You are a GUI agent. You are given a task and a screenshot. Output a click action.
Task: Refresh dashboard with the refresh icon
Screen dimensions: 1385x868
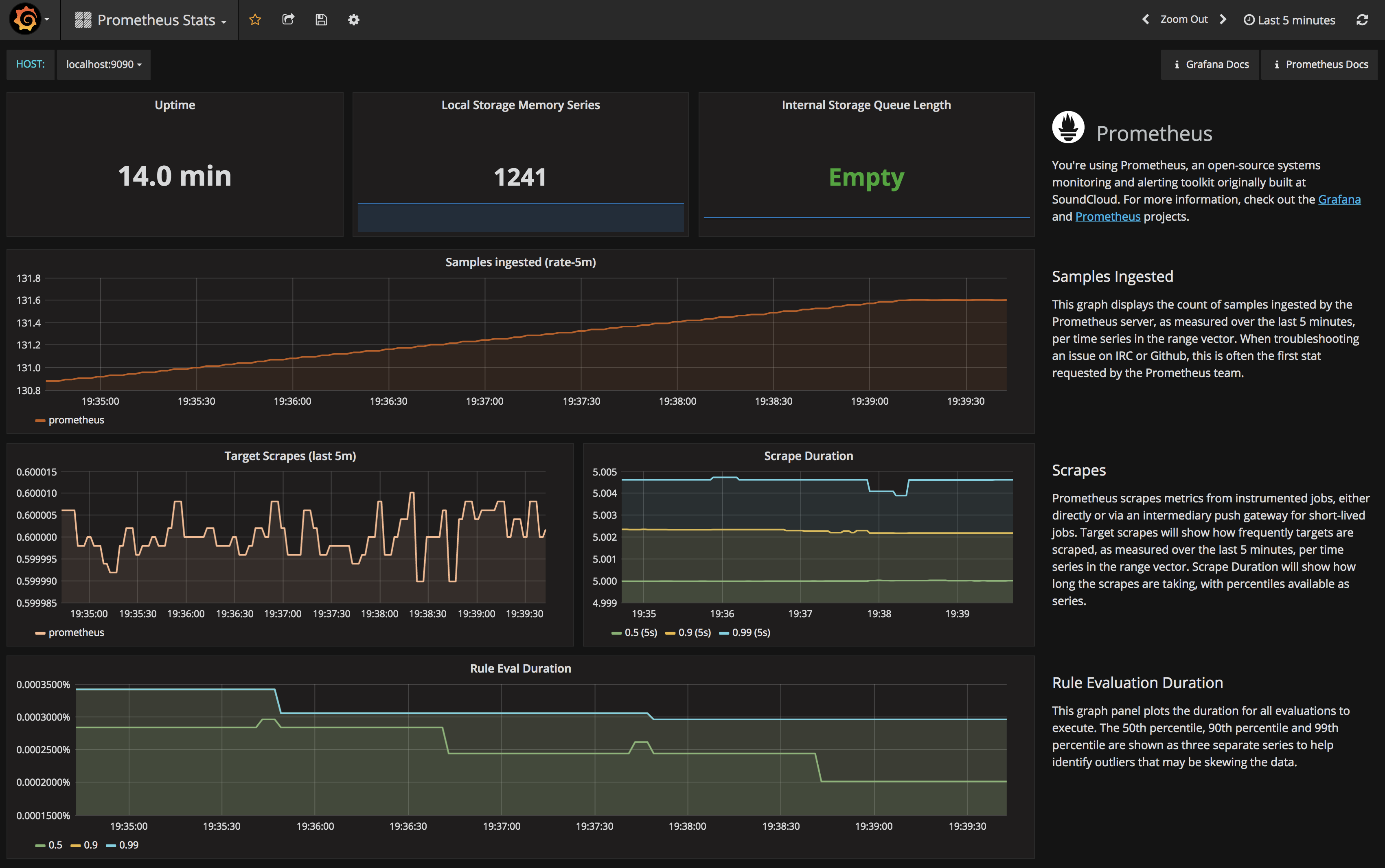(1362, 20)
